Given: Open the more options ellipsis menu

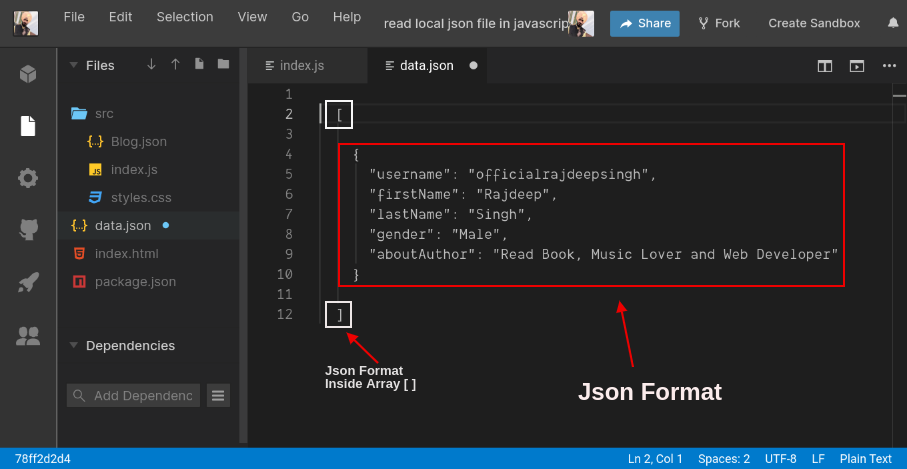Looking at the screenshot, I should coord(889,66).
